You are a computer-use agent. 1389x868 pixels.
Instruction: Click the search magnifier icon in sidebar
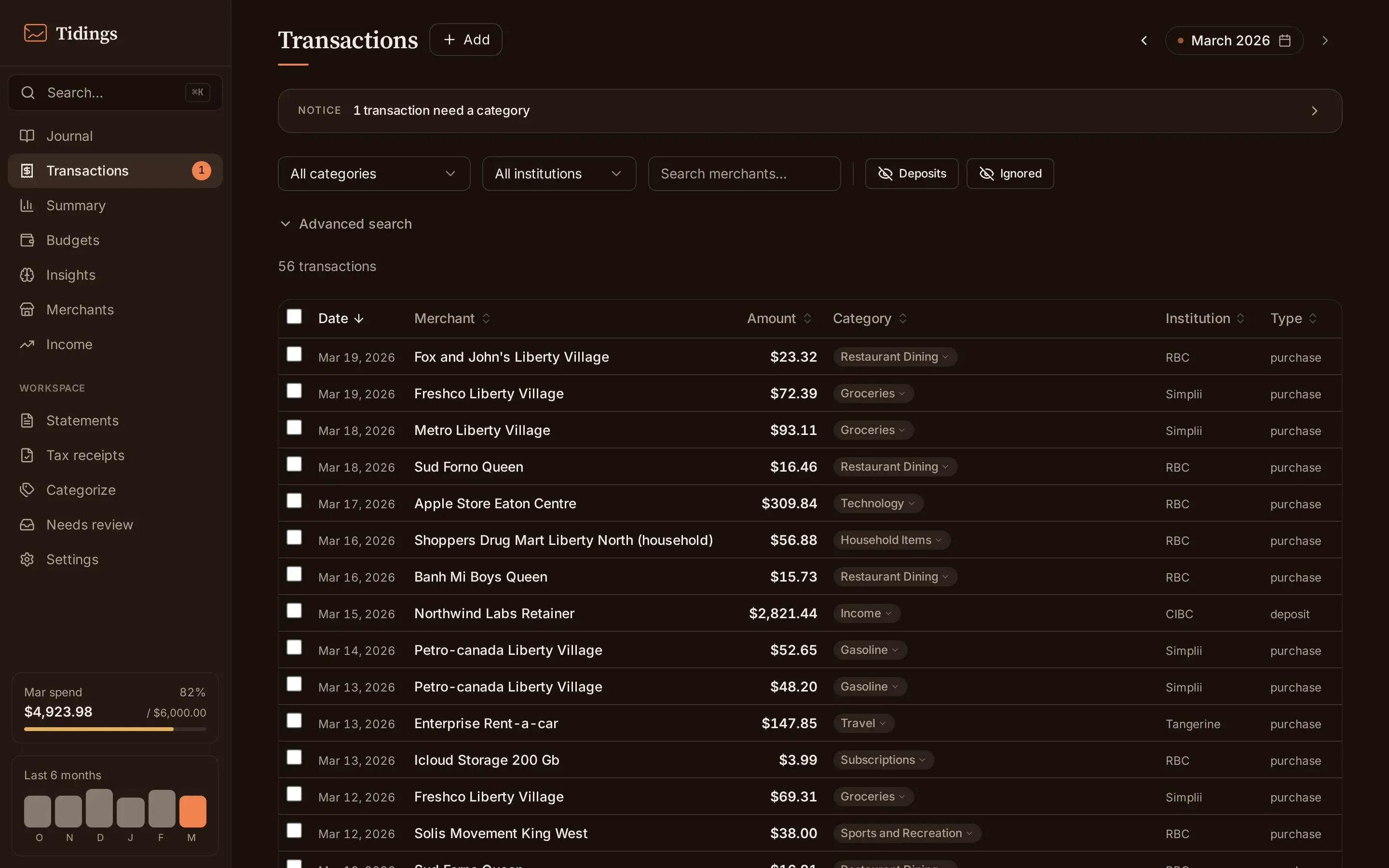pyautogui.click(x=27, y=93)
